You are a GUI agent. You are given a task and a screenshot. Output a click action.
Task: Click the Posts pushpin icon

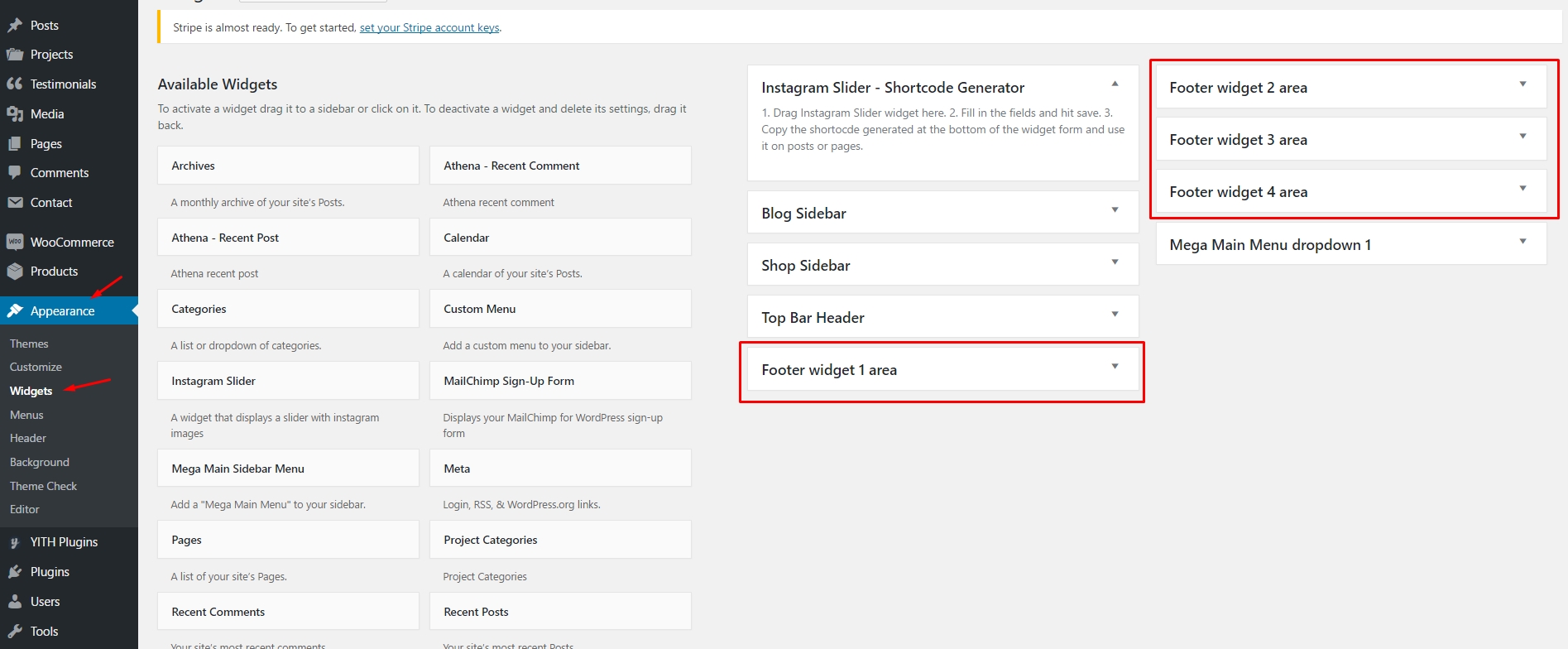coord(15,26)
